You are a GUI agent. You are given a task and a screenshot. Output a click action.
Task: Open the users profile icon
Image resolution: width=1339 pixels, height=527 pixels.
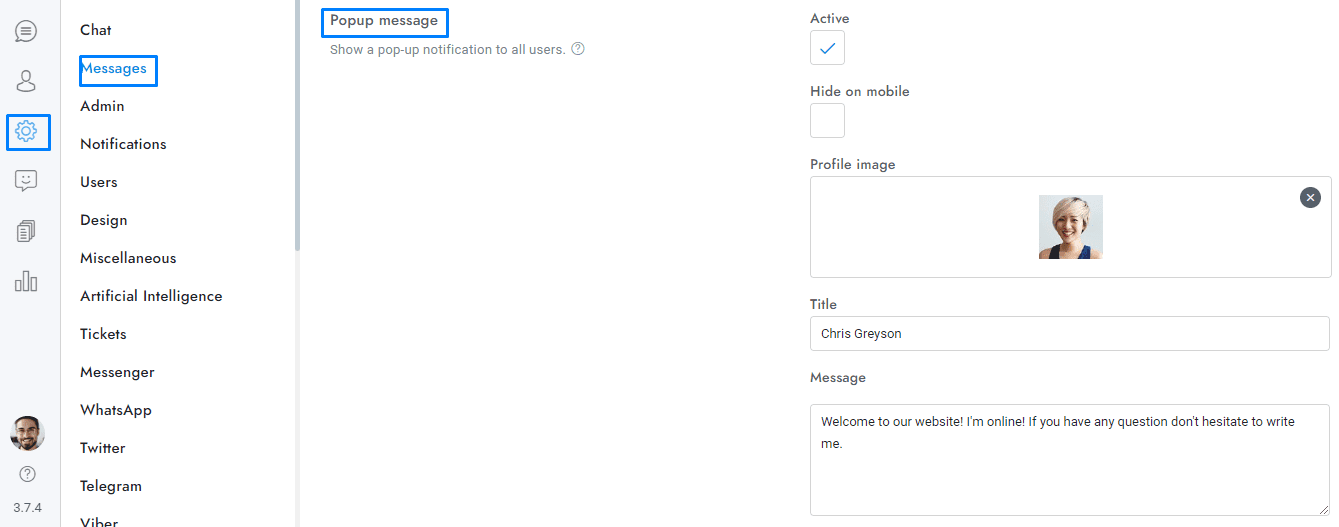click(x=26, y=81)
